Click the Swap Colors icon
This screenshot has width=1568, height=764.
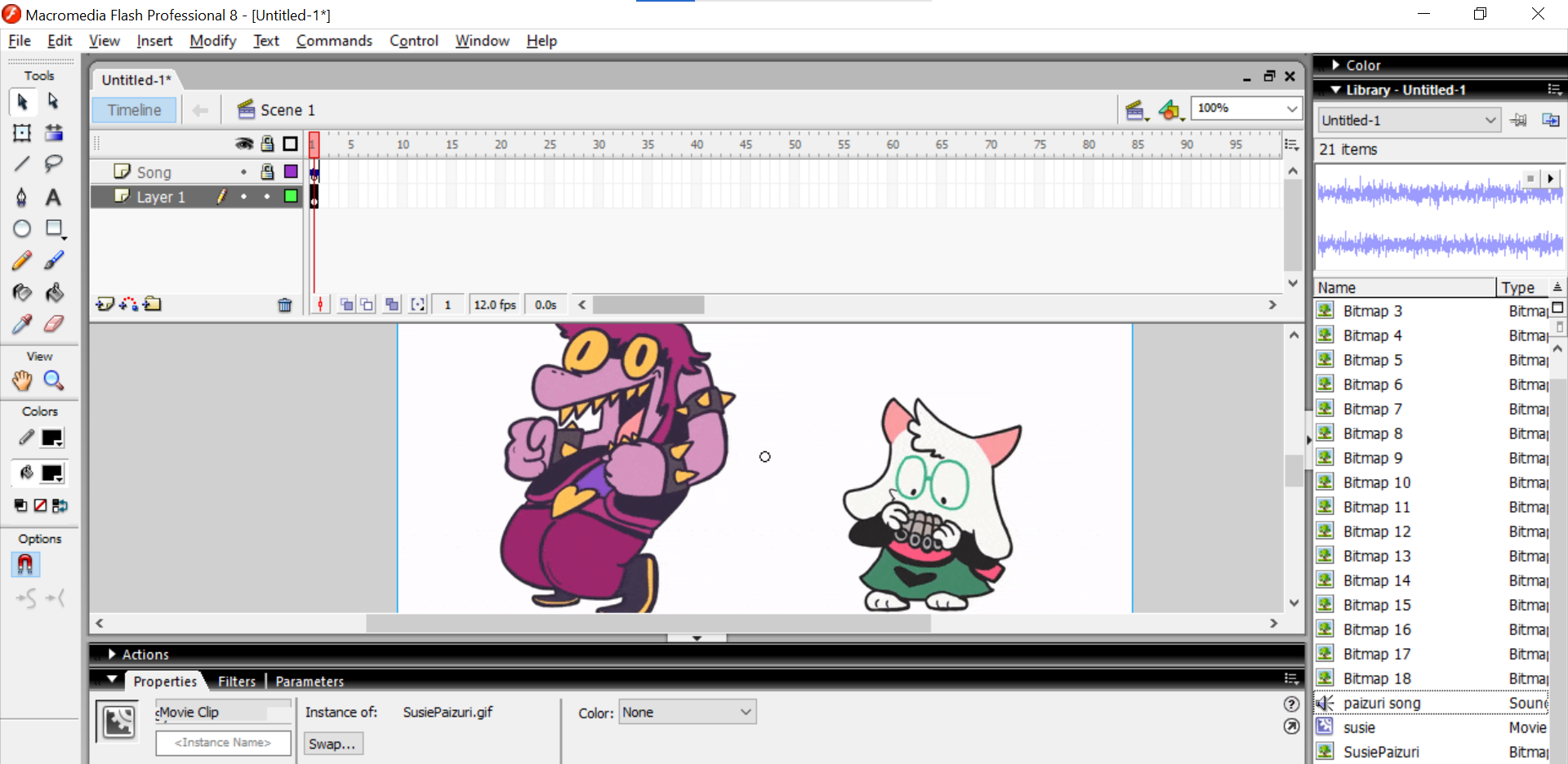point(60,506)
